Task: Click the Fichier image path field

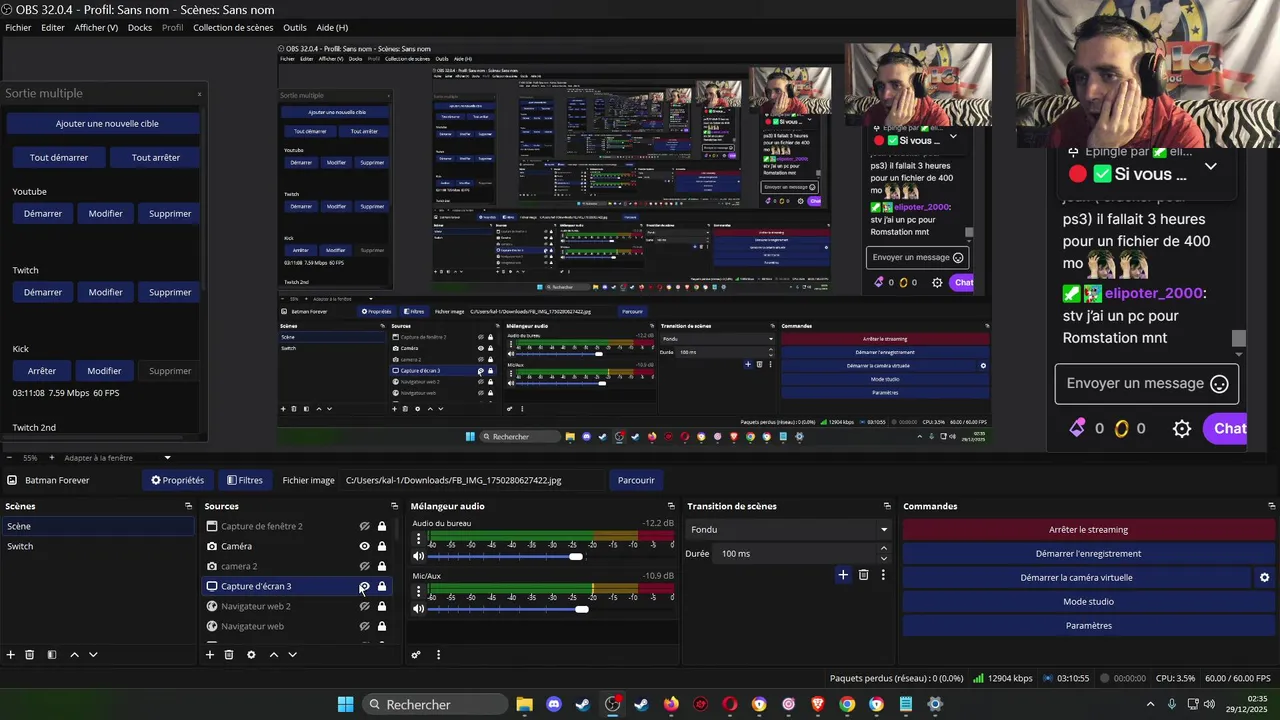Action: 474,480
